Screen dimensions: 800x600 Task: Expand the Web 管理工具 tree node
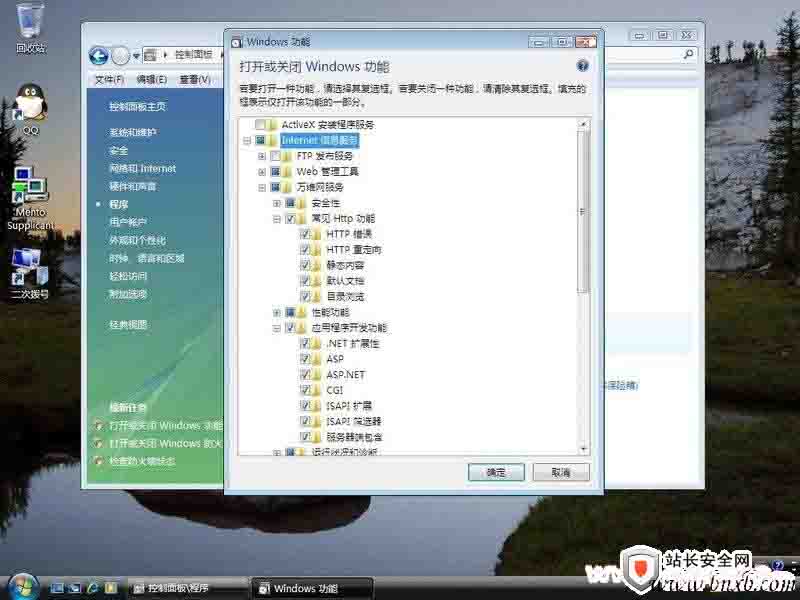coord(262,172)
